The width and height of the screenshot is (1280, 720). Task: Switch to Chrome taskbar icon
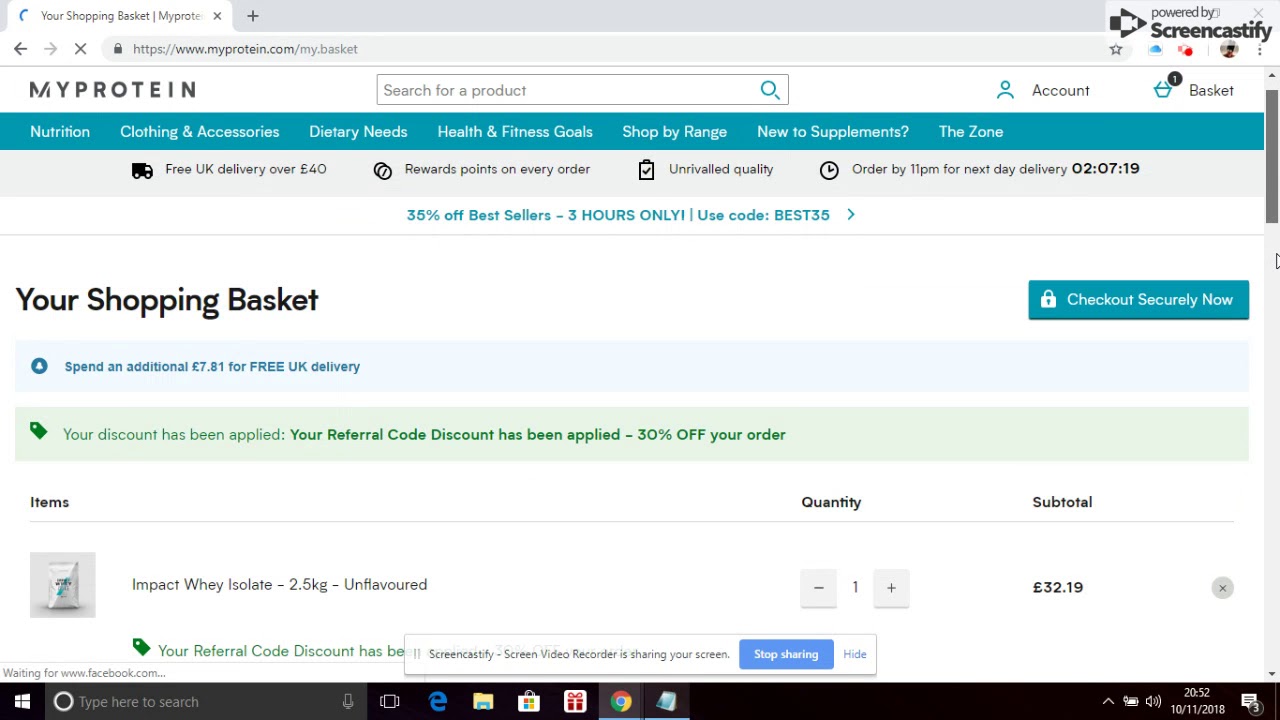pyautogui.click(x=621, y=702)
